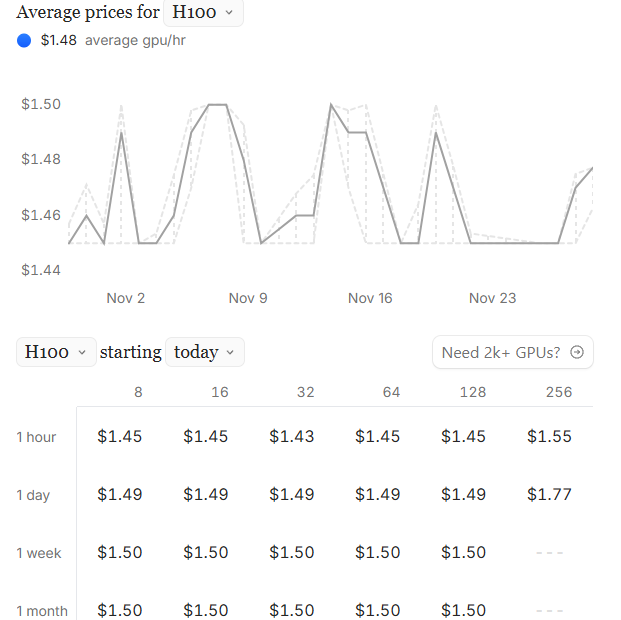
Task: Click the 8 GPU column header
Action: click(138, 392)
